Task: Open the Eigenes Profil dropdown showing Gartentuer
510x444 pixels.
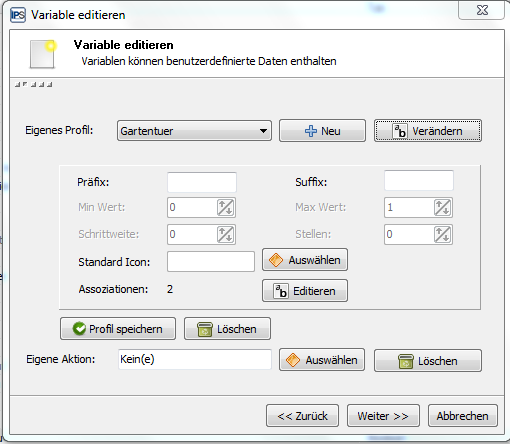Action: click(x=194, y=131)
